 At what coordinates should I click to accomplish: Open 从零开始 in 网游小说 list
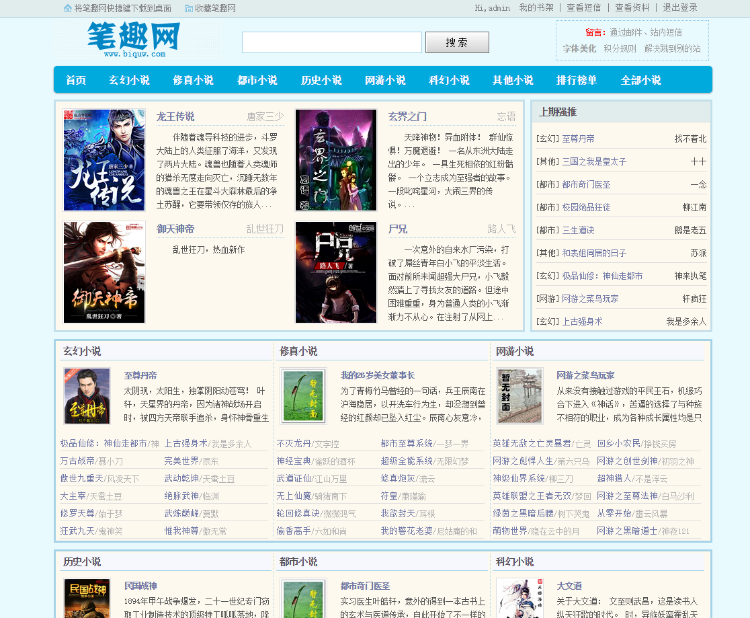[614, 513]
